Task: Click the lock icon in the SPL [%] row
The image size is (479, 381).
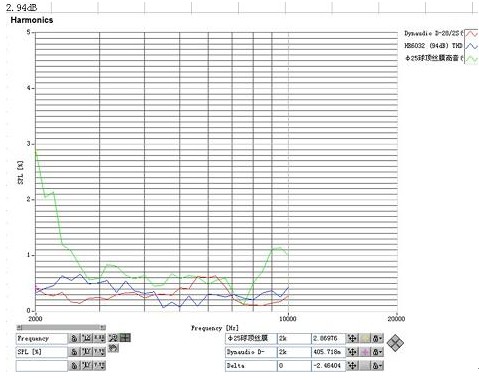Action: coord(74,352)
